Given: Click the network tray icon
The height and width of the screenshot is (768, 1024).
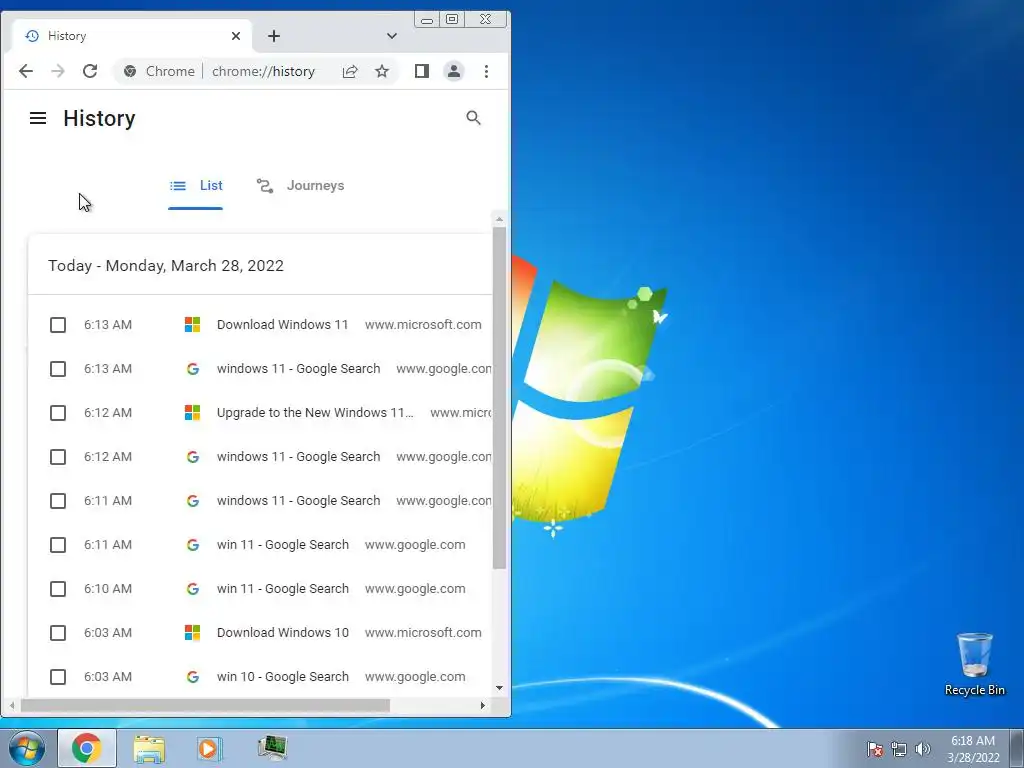Looking at the screenshot, I should click(899, 749).
